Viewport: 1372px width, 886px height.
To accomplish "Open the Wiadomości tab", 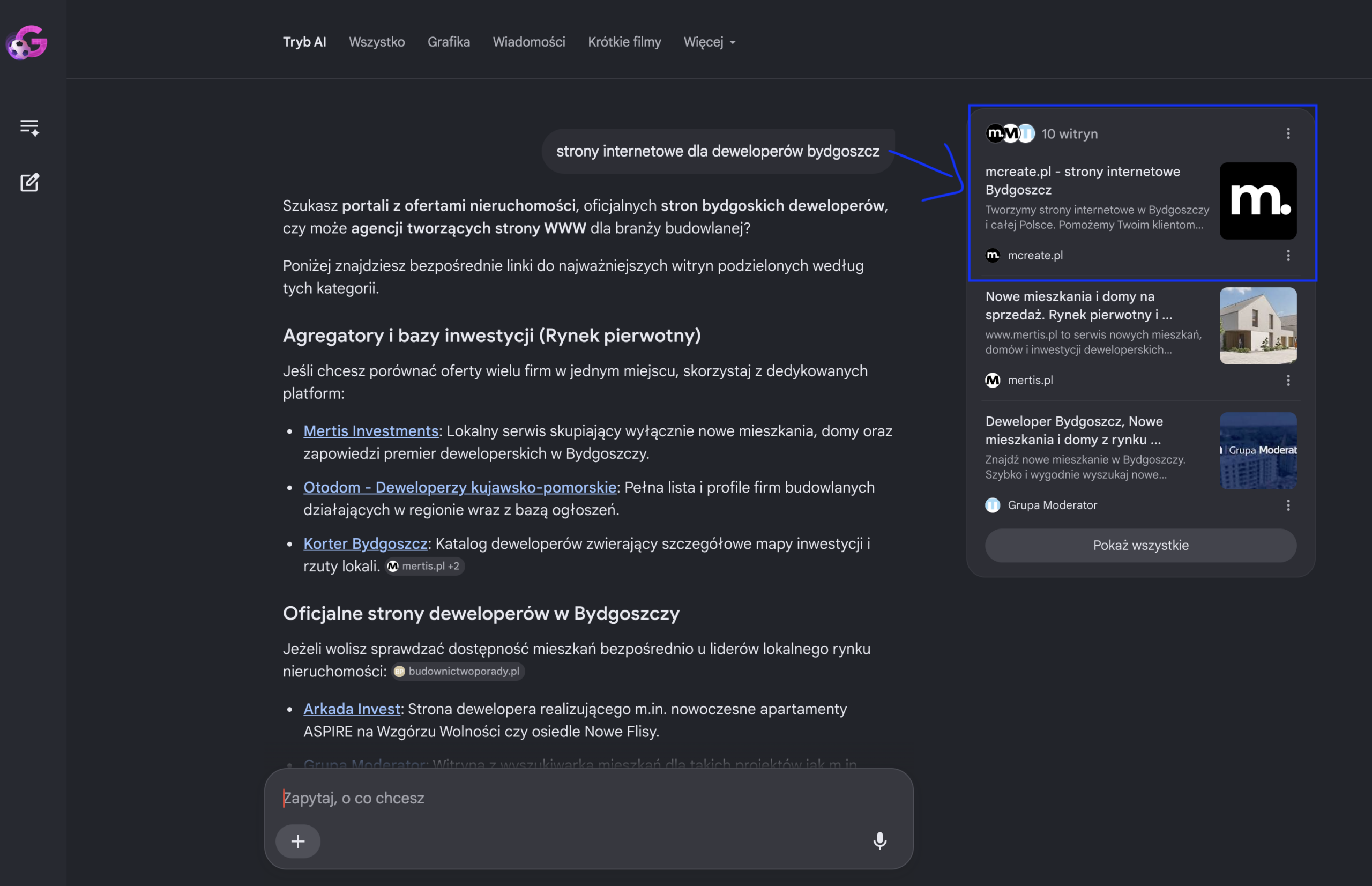I will (x=528, y=42).
